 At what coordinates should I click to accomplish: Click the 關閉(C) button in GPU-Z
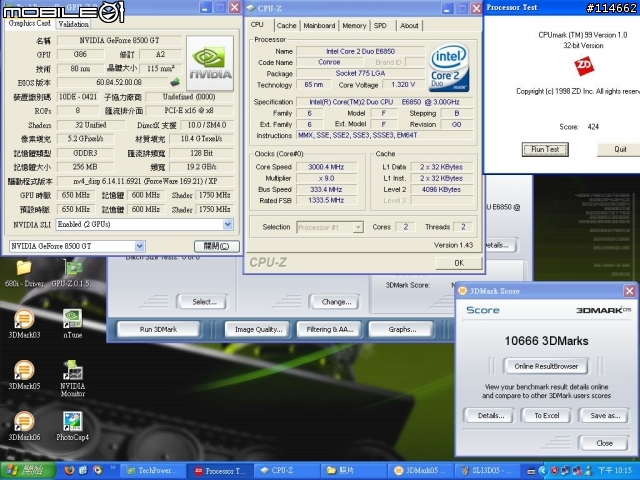(216, 246)
